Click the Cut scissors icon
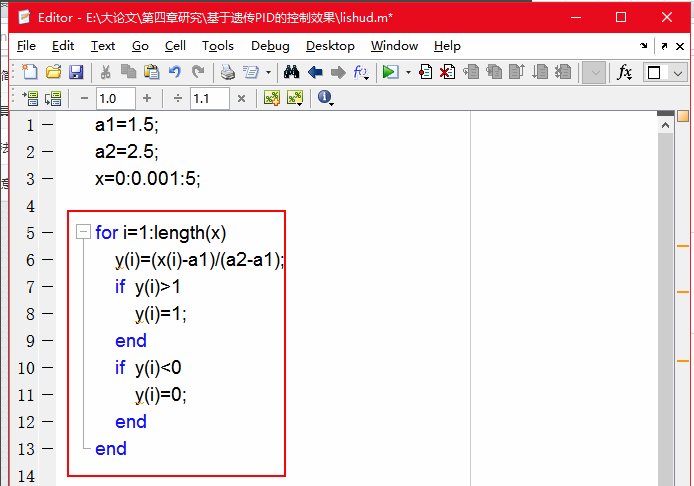The width and height of the screenshot is (694, 486). (x=105, y=72)
